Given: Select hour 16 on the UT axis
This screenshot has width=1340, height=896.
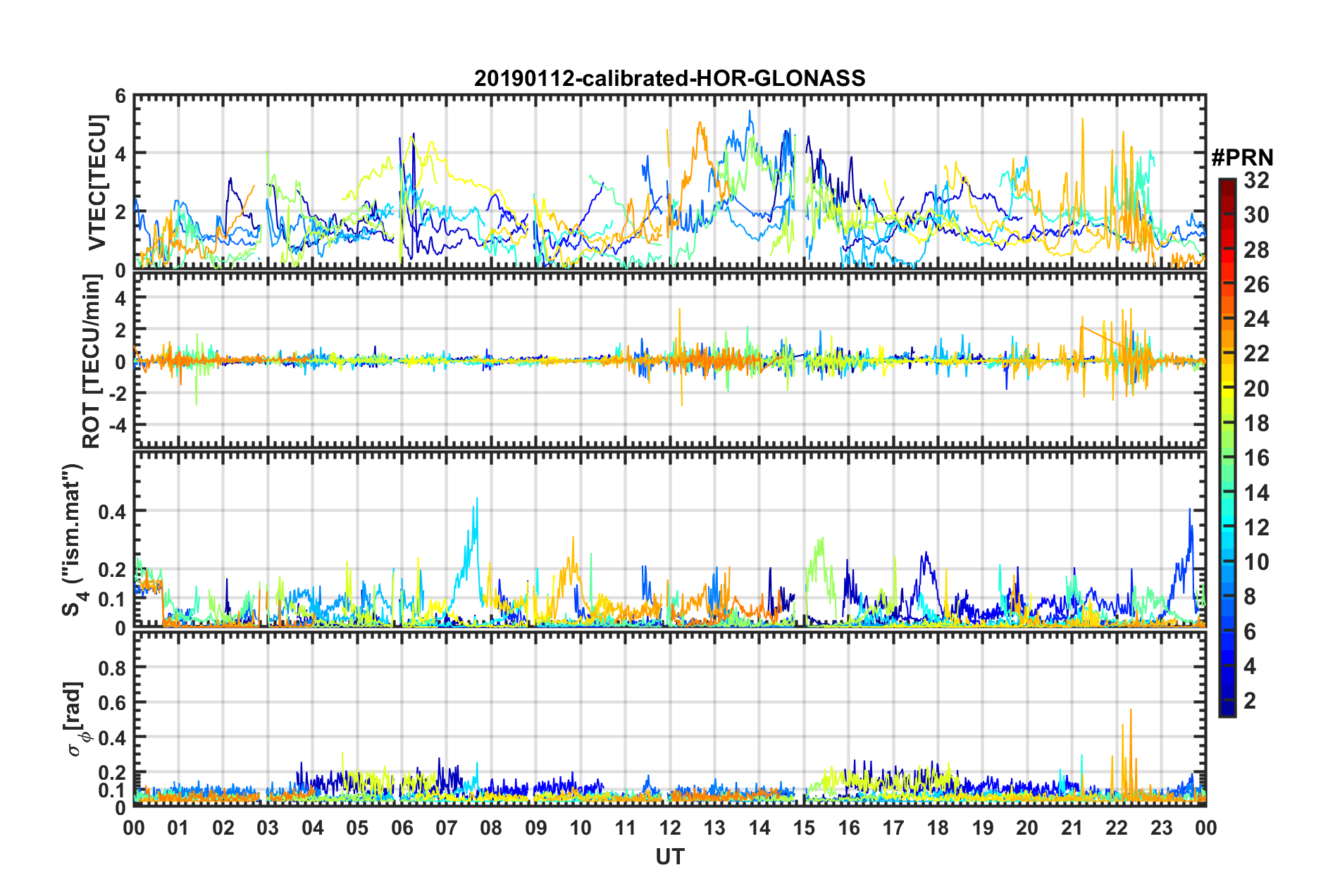Looking at the screenshot, I should (x=849, y=828).
